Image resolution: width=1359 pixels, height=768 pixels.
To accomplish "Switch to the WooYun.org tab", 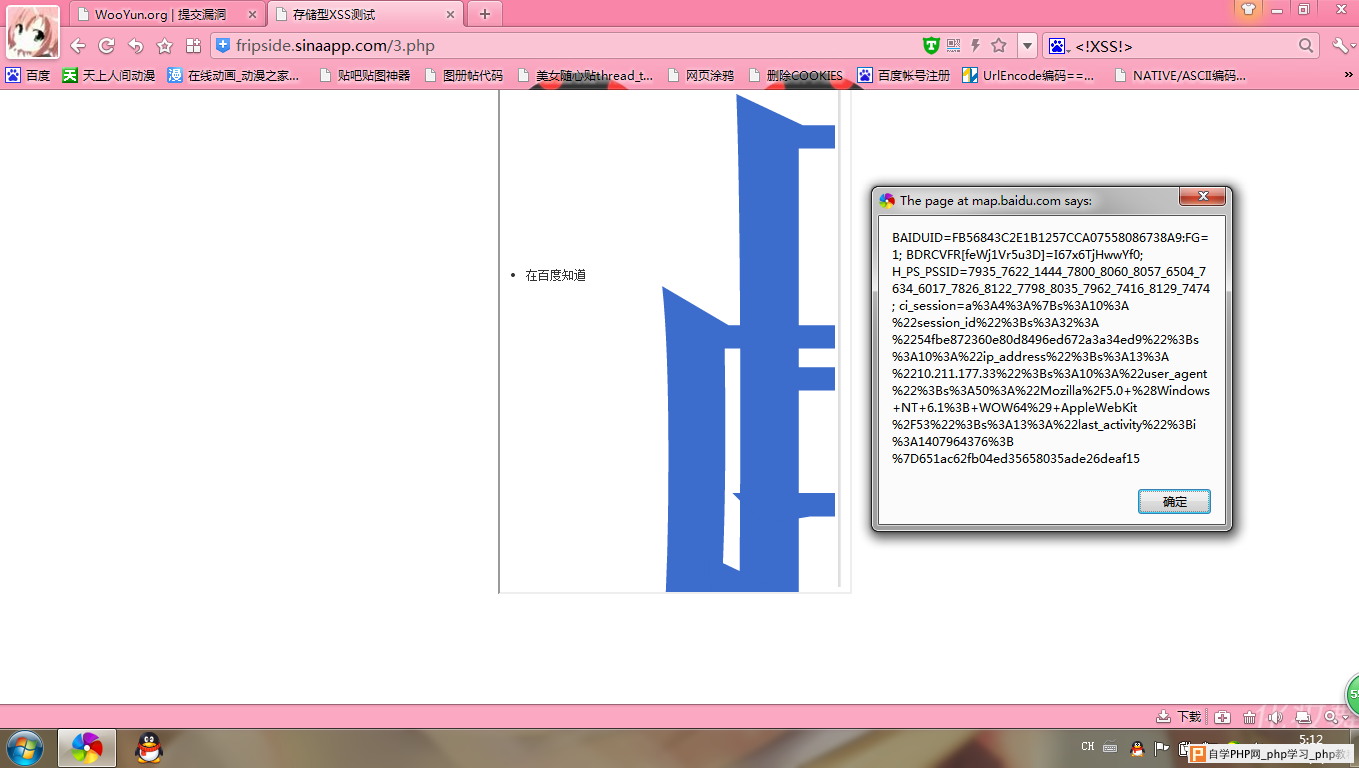I will coord(168,14).
